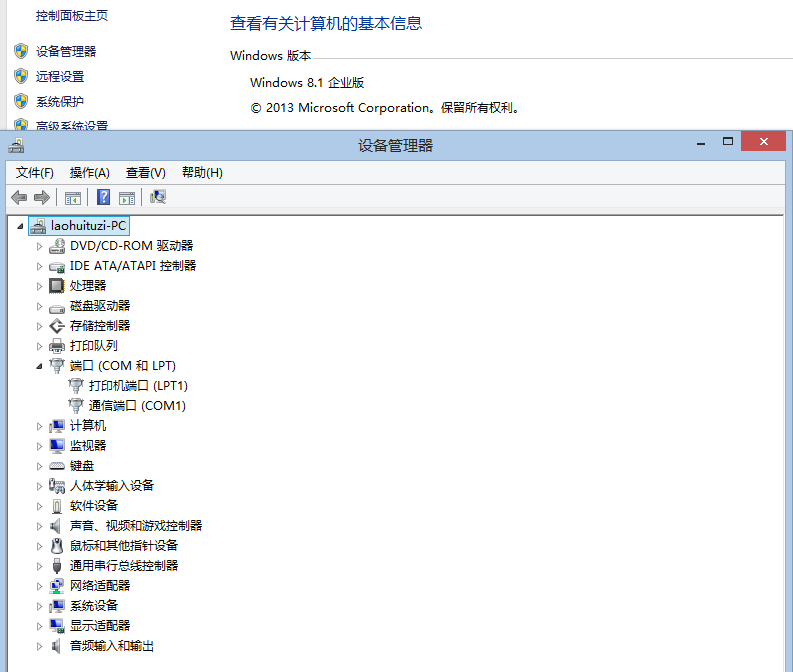Image resolution: width=793 pixels, height=672 pixels.
Task: Click the show/hide console tree icon
Action: click(x=72, y=197)
